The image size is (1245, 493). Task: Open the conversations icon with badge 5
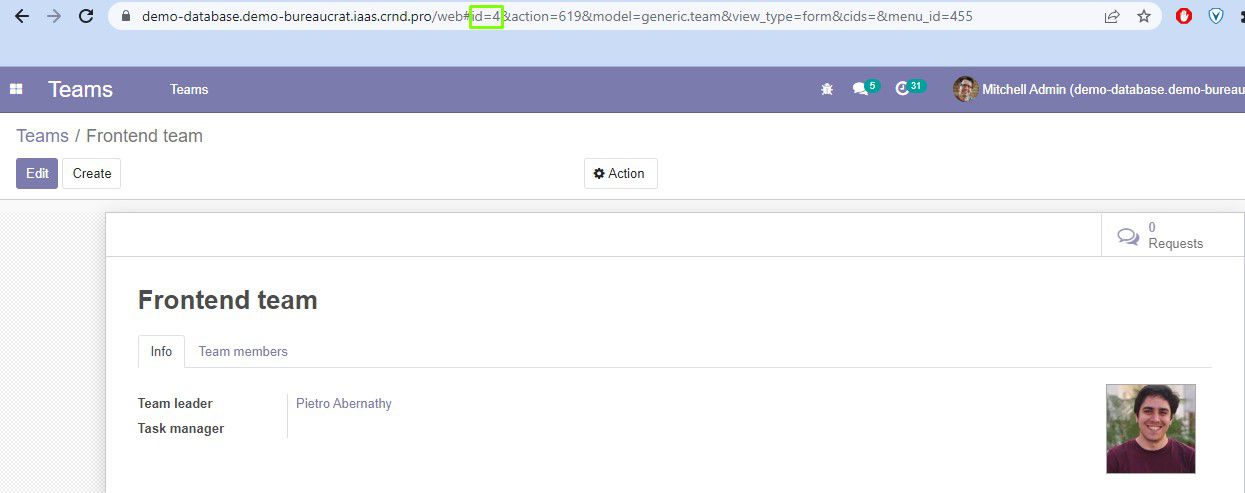(x=865, y=88)
